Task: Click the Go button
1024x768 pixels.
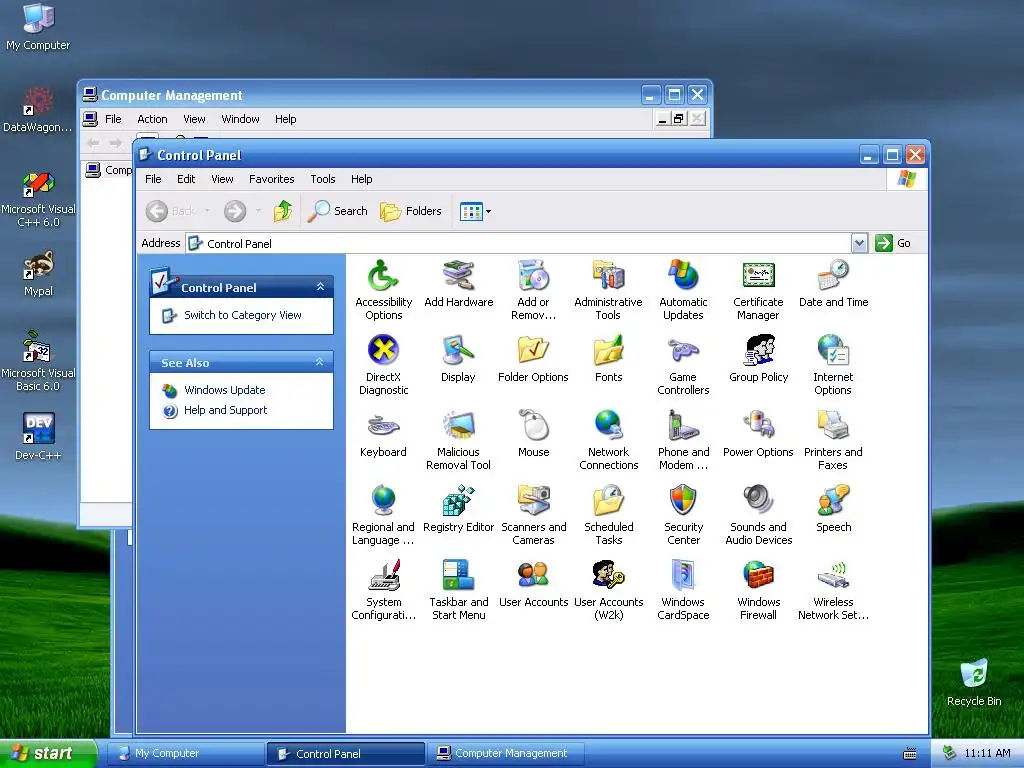Action: coord(893,244)
